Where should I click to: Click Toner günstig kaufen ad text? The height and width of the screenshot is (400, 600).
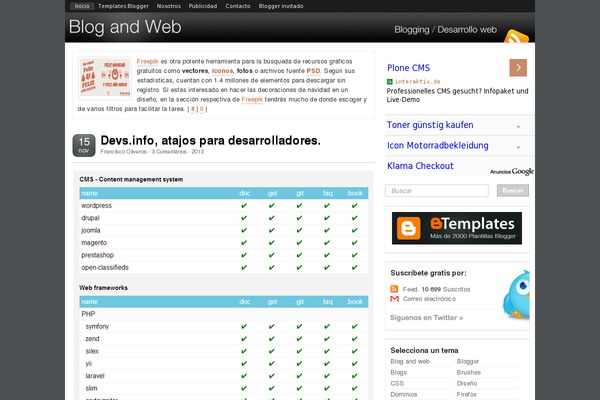click(x=430, y=125)
